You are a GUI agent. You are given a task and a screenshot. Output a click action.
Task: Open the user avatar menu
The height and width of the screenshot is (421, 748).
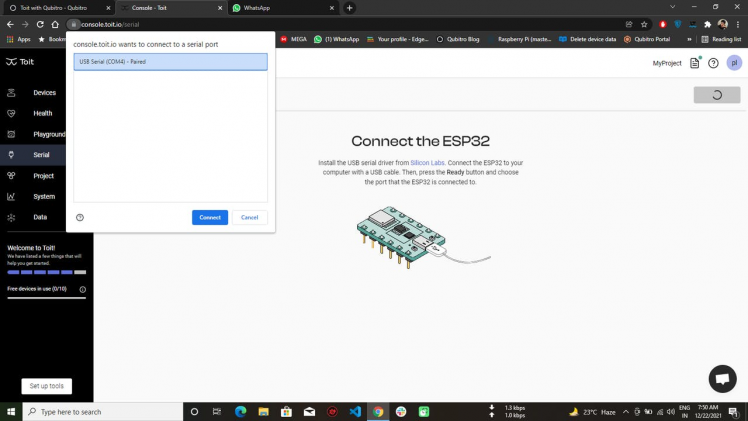point(734,63)
